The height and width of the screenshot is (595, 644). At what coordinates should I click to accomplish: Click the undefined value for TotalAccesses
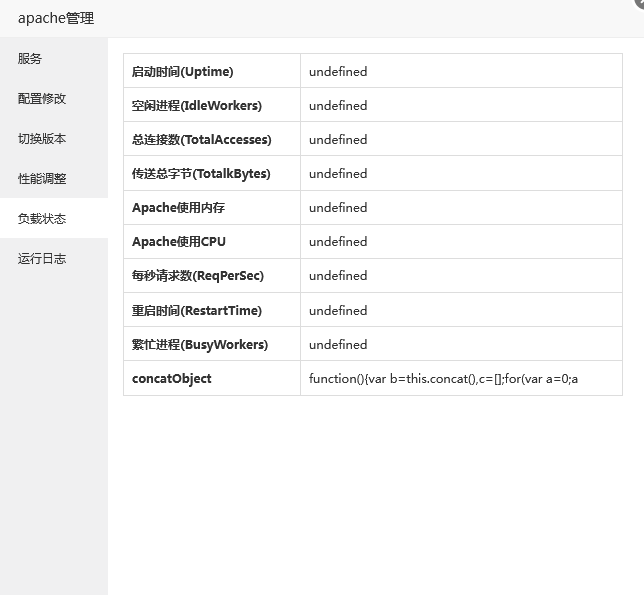[x=338, y=140]
